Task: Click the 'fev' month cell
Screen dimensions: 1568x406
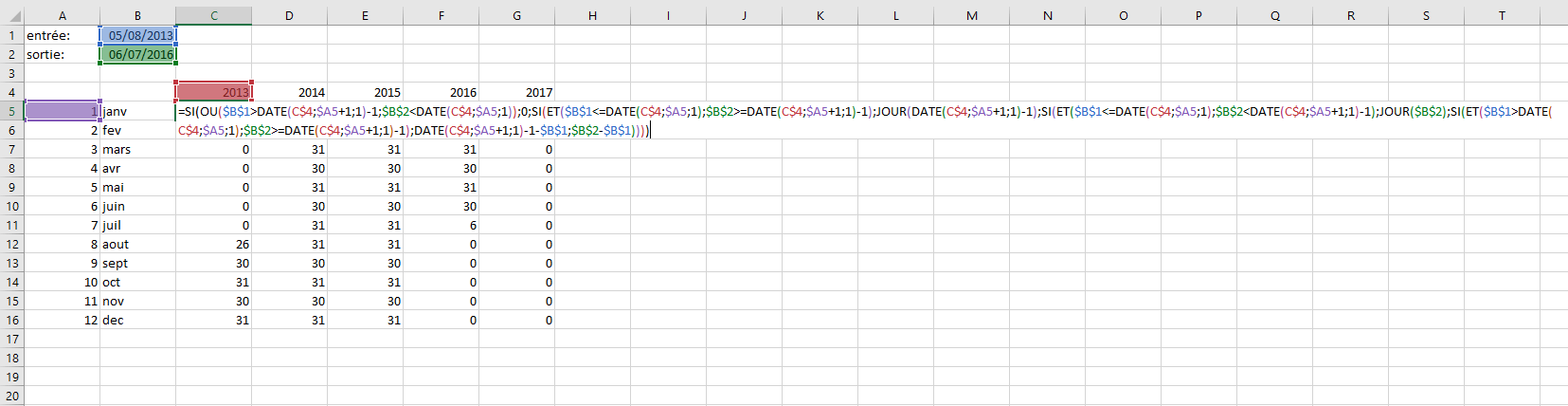Action: tap(137, 130)
